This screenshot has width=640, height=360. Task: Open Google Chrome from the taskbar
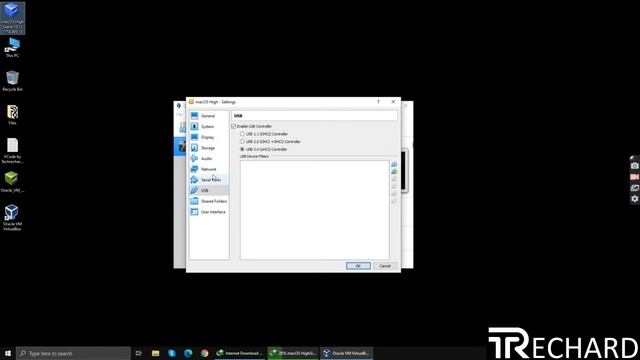[204, 353]
